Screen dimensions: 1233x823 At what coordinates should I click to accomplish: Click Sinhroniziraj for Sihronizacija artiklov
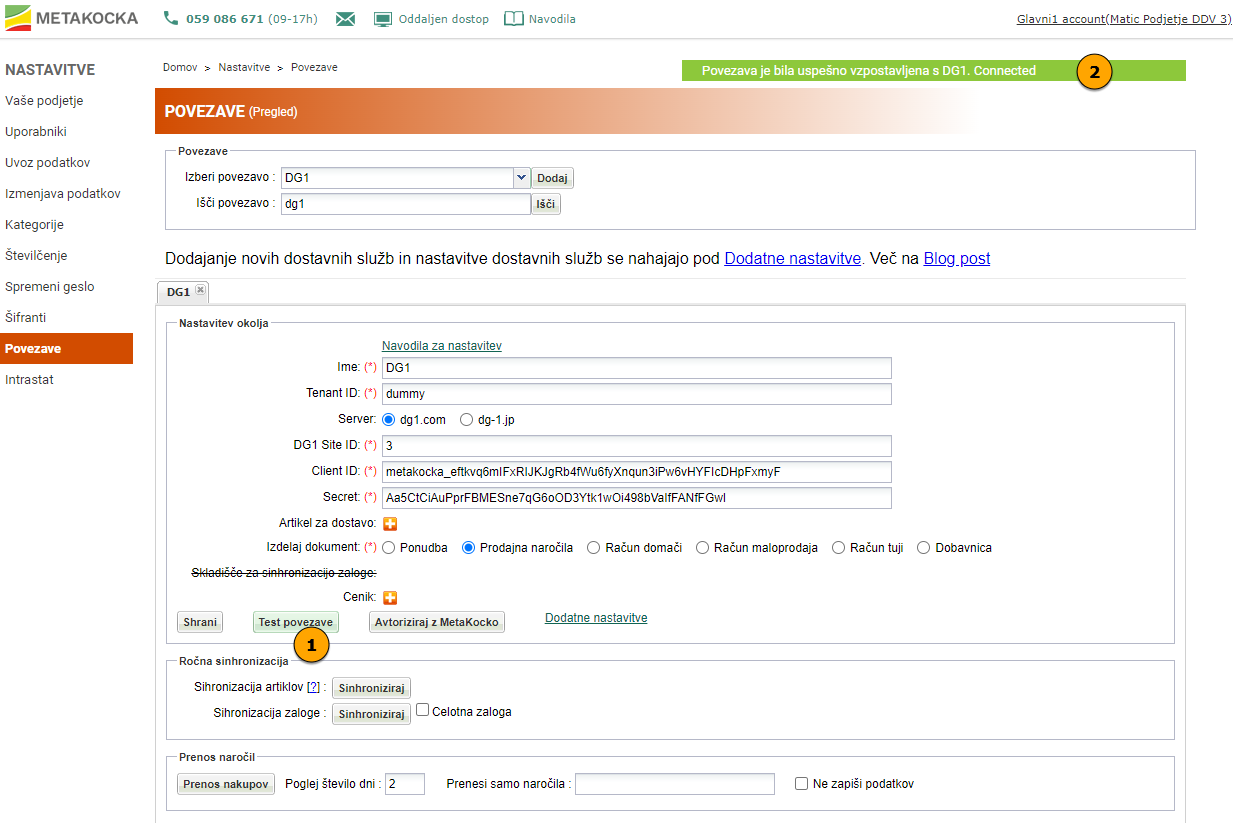[371, 689]
